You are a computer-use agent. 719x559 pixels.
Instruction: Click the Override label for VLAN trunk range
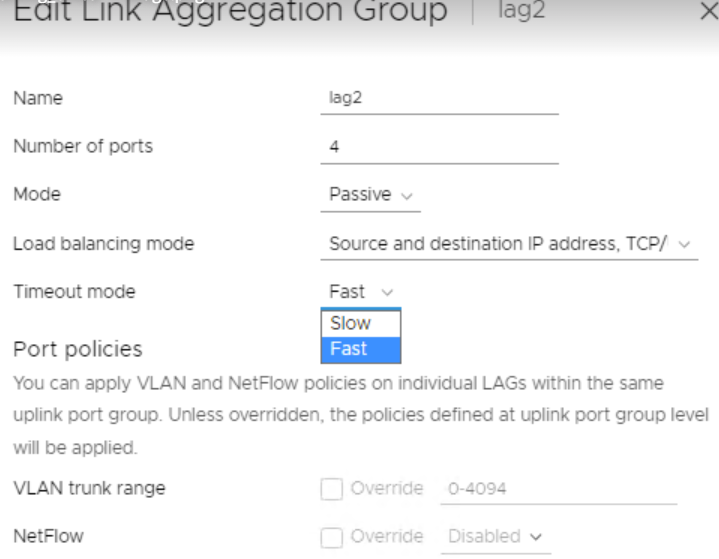coord(387,489)
